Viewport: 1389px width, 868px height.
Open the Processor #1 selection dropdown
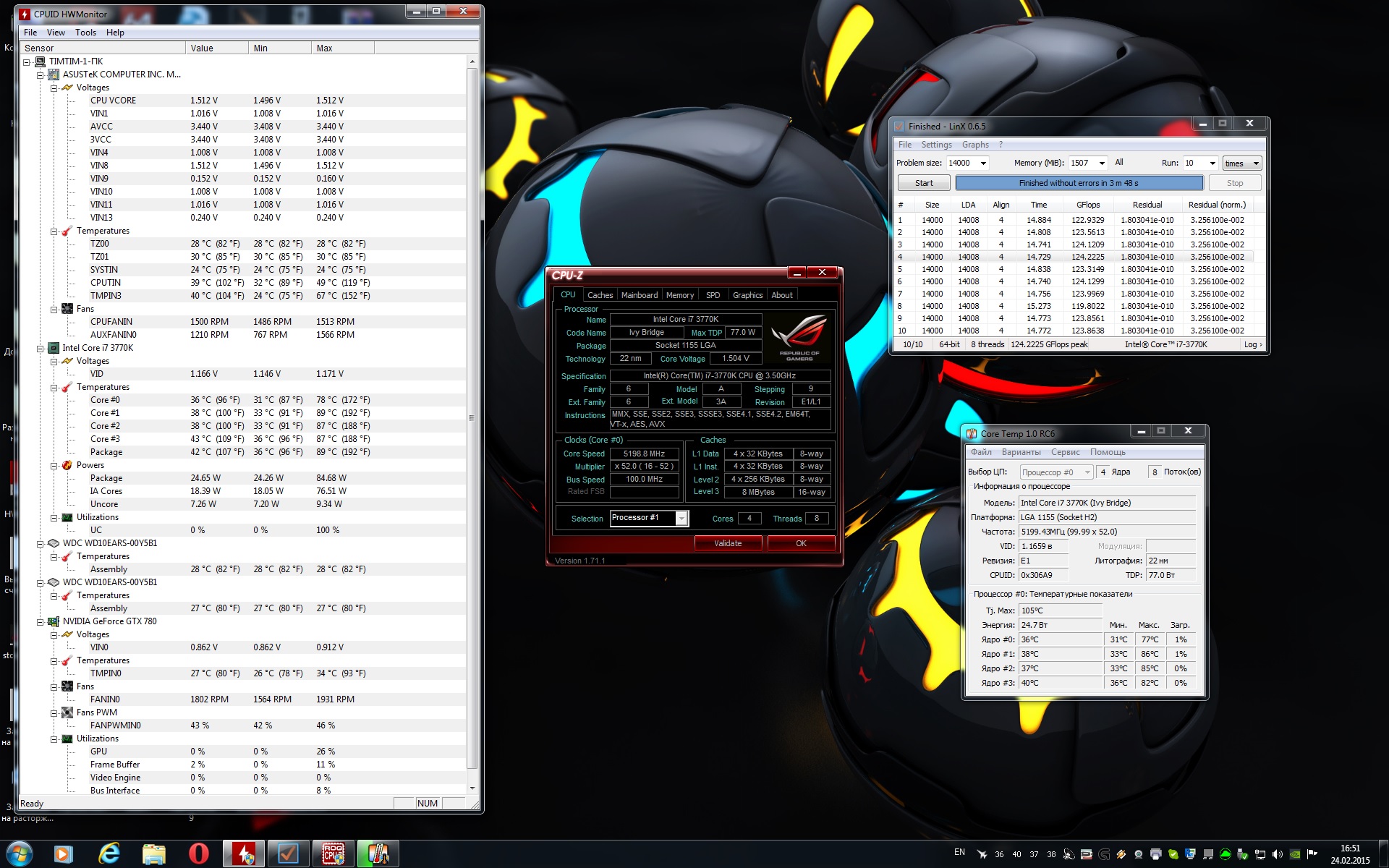click(681, 518)
